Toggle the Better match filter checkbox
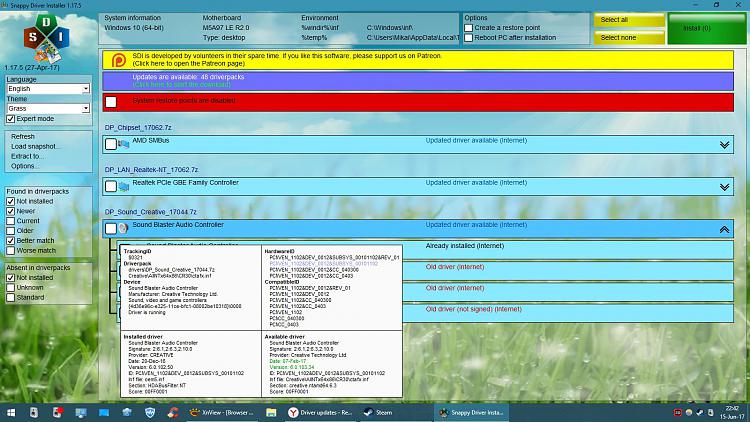750x422 pixels. pos(11,241)
